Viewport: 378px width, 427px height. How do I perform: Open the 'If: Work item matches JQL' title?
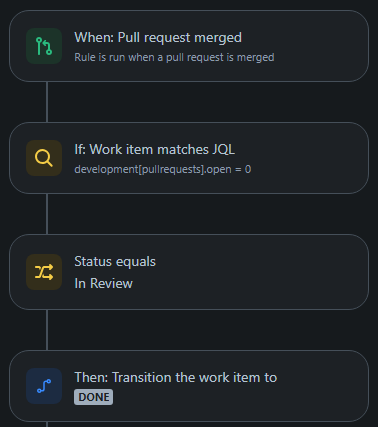pos(155,149)
